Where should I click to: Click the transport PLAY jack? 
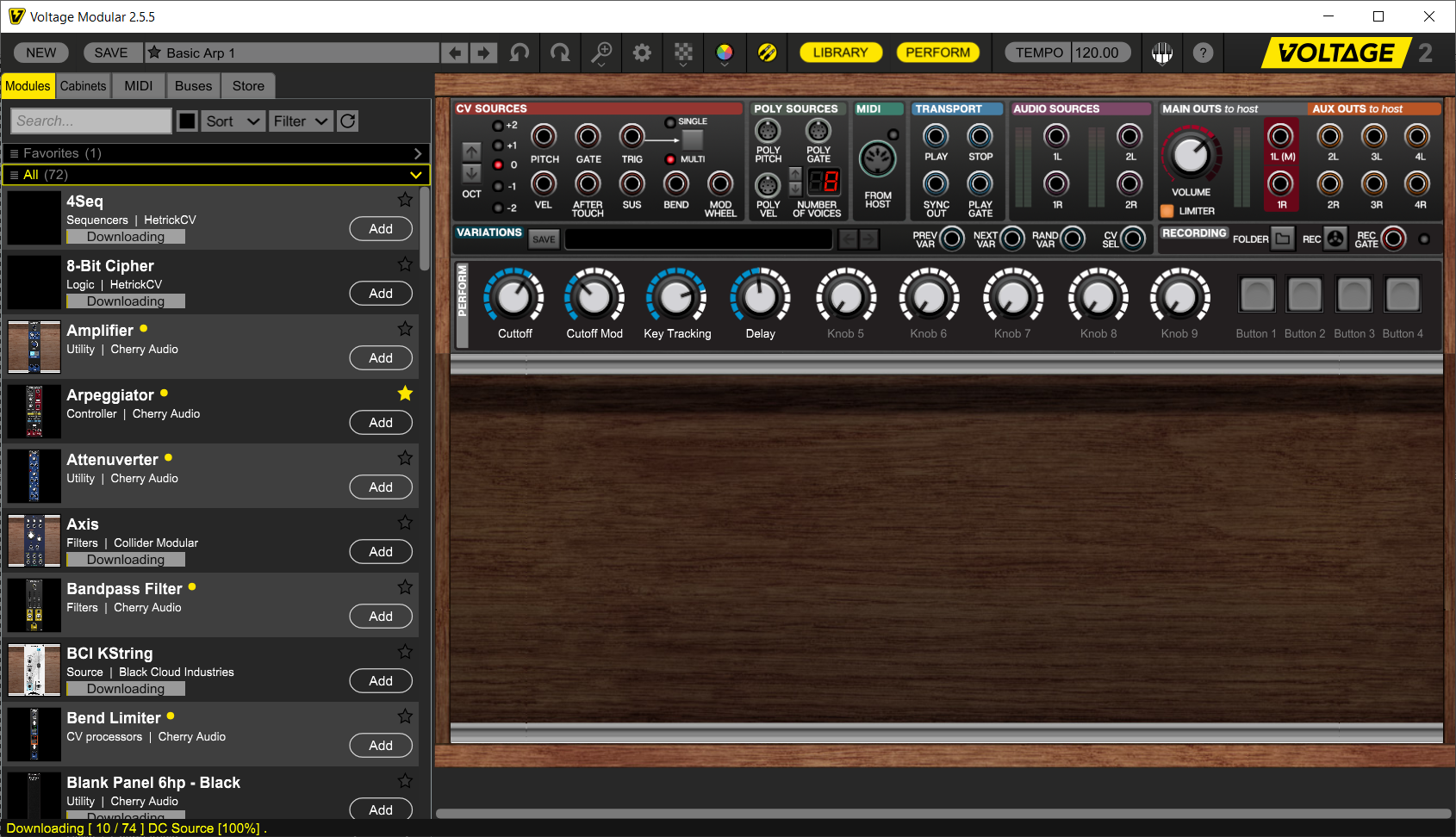coord(936,136)
